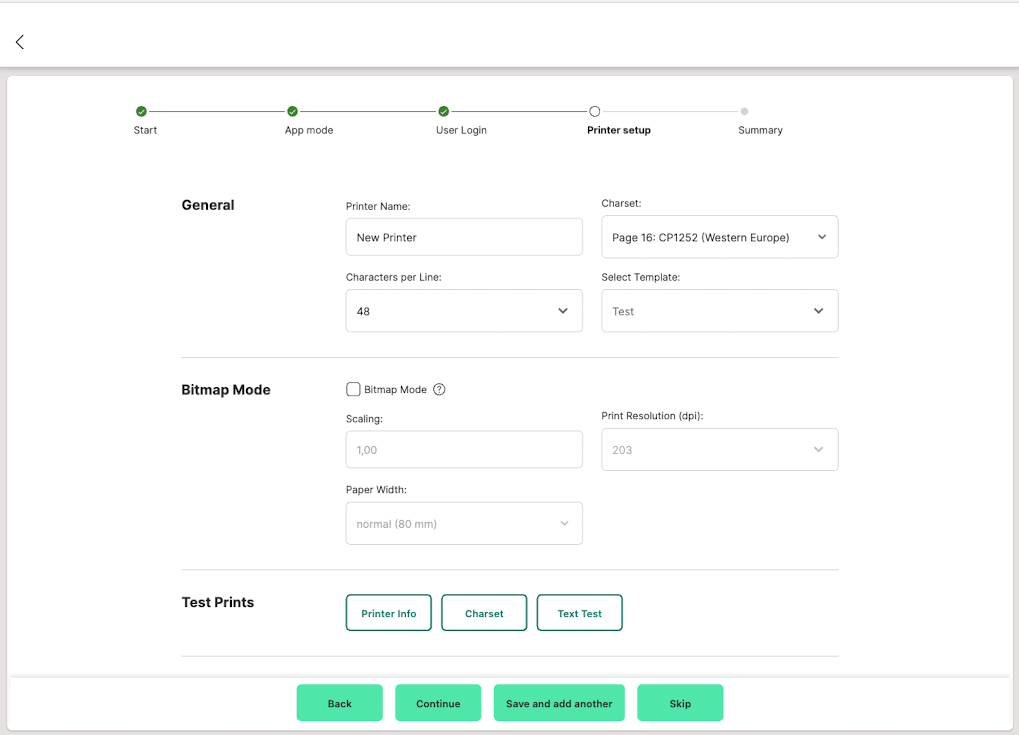The width and height of the screenshot is (1019, 735).
Task: Click the User Login step green checkmark
Action: [443, 112]
